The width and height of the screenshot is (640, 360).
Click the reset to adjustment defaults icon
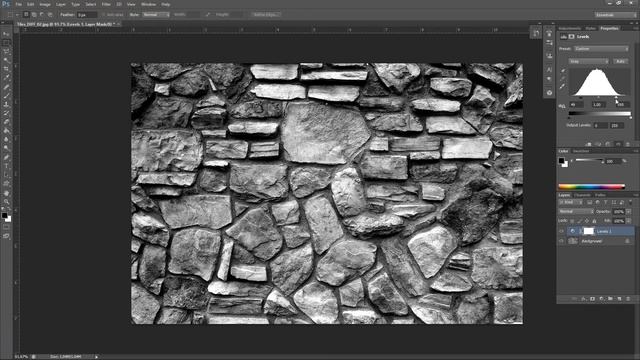pos(608,144)
